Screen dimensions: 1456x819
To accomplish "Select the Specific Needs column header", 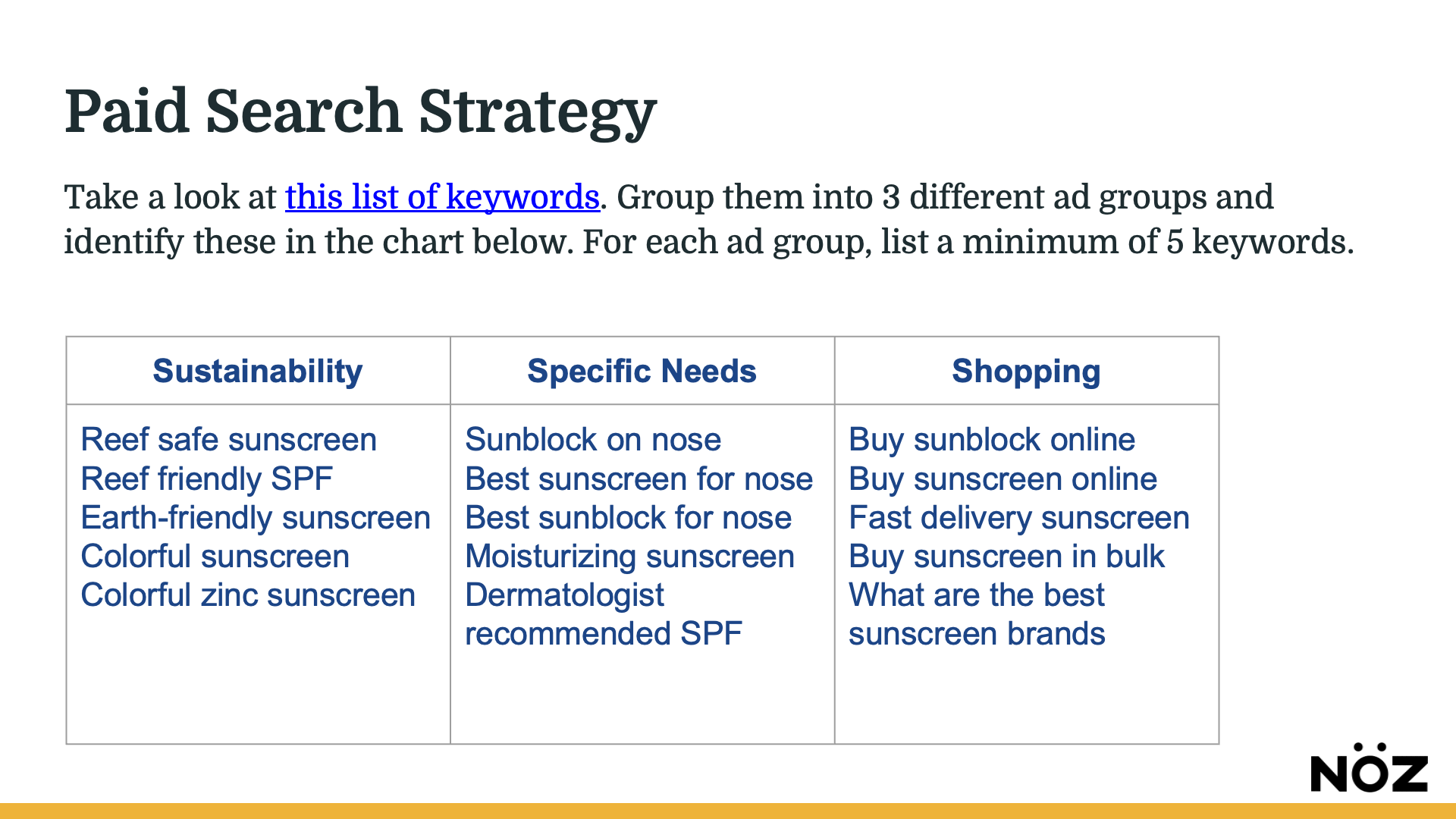I will (642, 371).
